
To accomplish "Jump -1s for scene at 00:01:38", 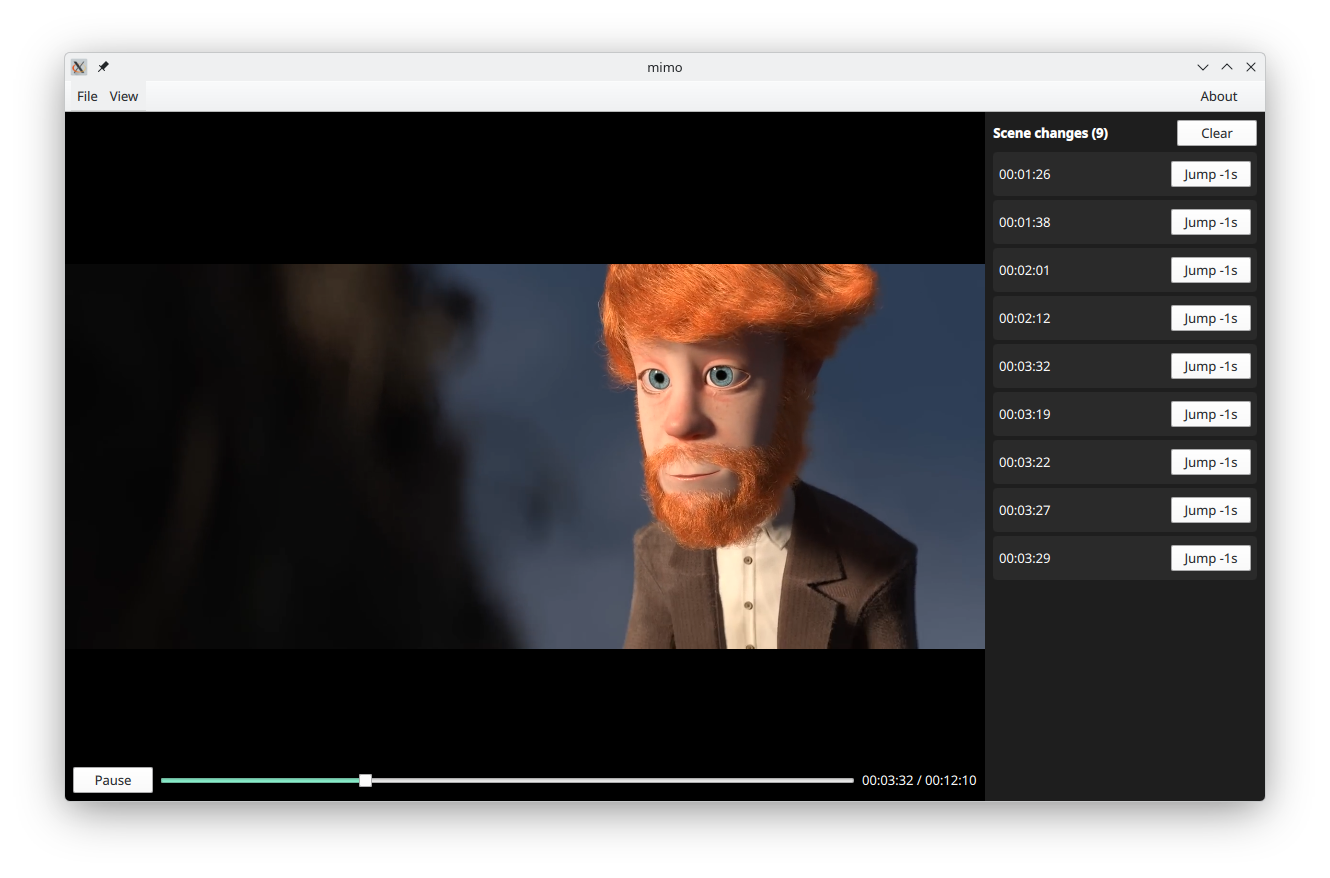I will pos(1211,222).
